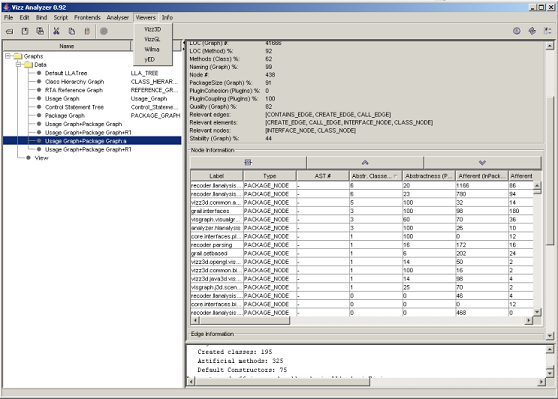Click the Cut scissors icon
558x399 pixels.
(x=56, y=31)
